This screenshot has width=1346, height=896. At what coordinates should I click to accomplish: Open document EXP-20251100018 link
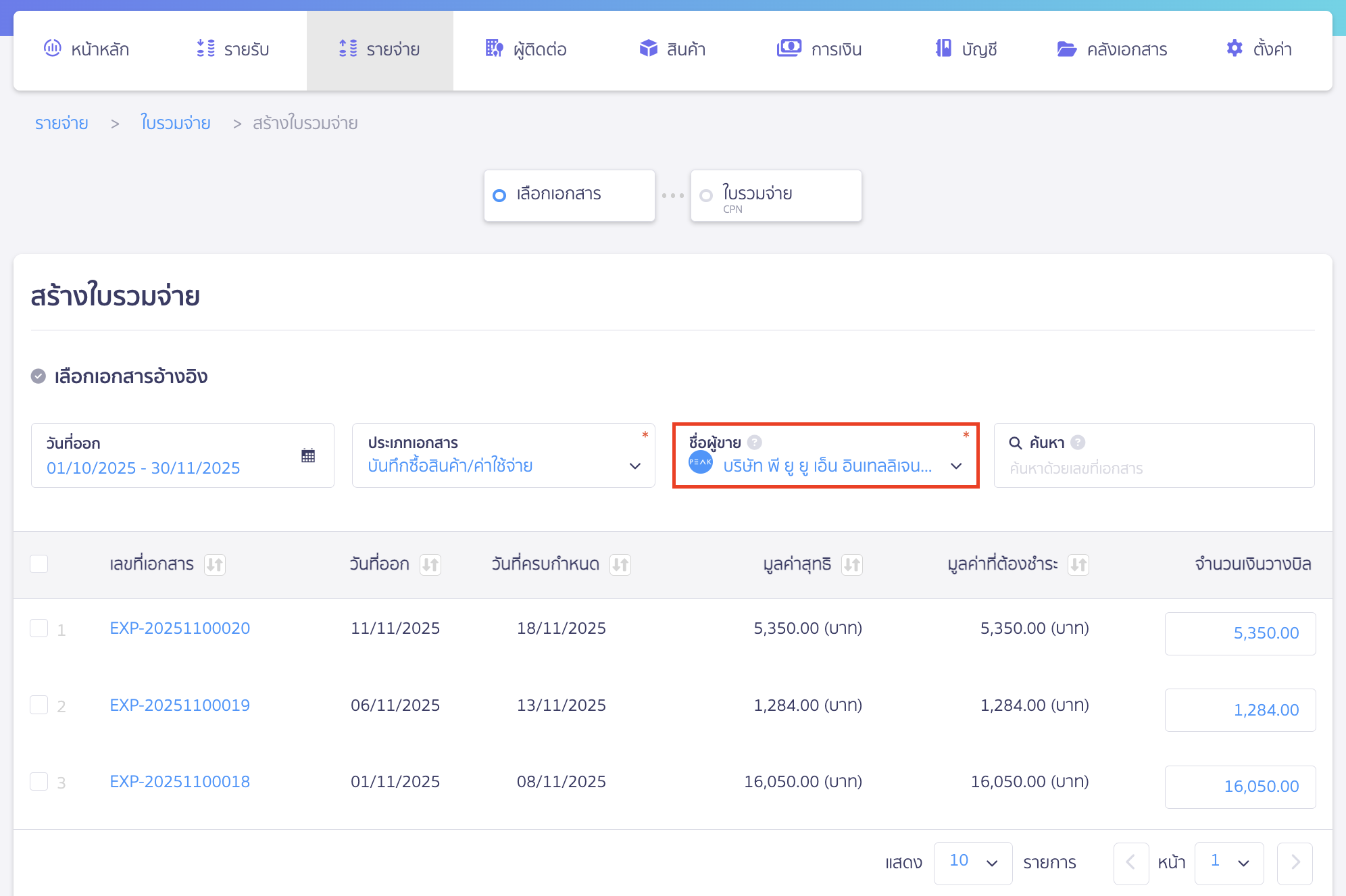180,781
